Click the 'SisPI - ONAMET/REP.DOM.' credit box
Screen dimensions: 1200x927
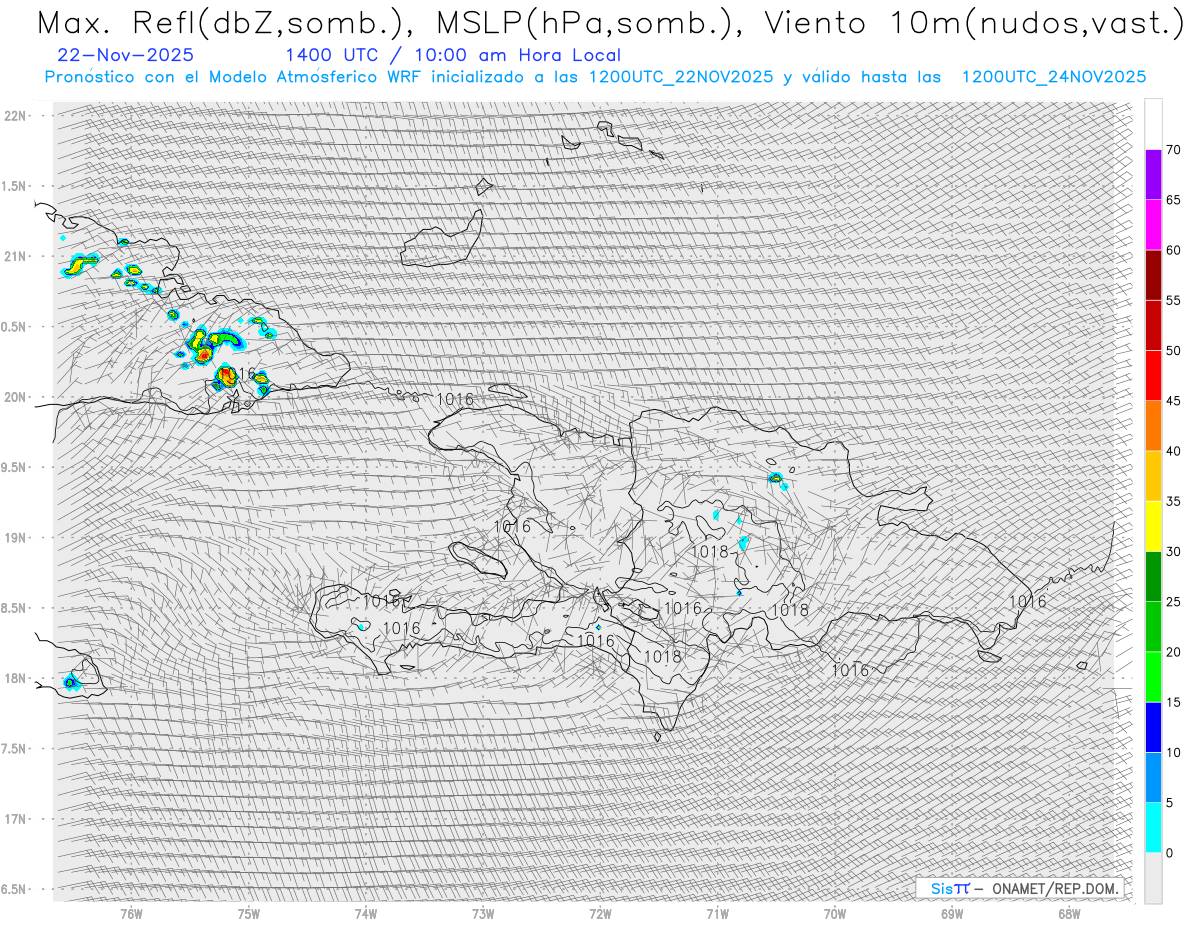point(1019,888)
